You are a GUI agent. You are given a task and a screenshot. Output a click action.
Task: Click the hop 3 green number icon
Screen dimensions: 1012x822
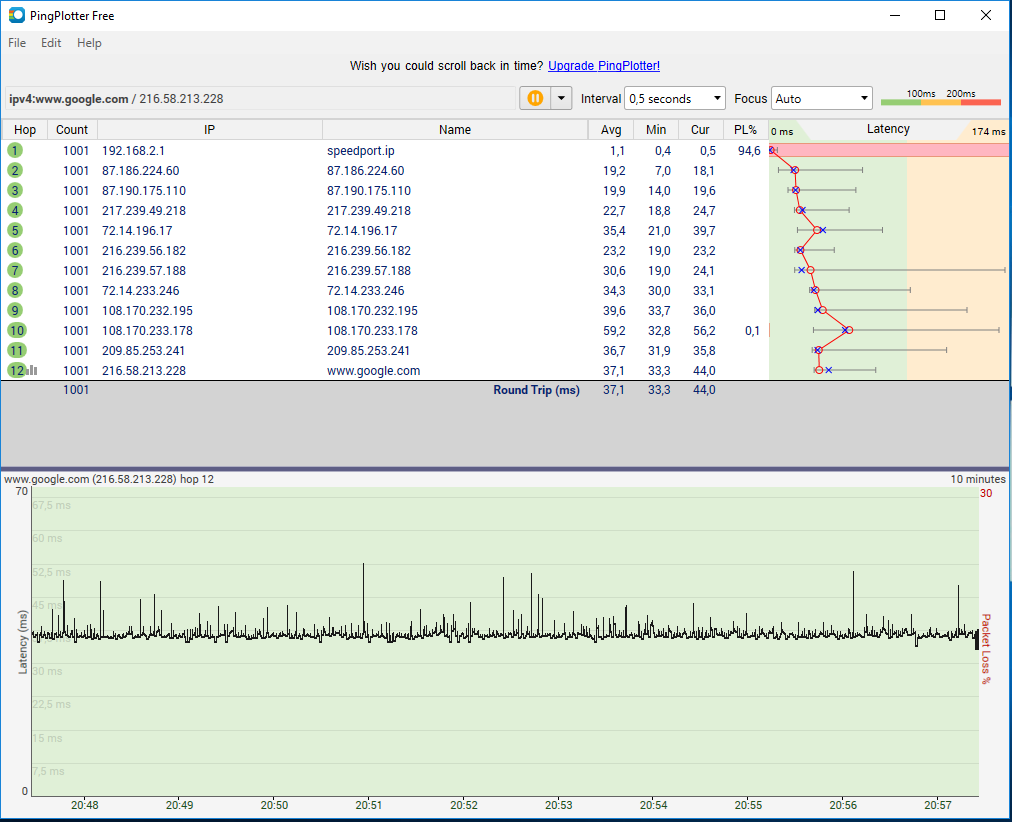click(15, 190)
